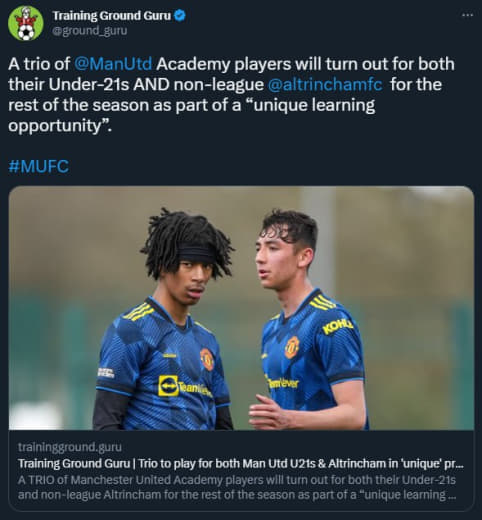
Task: Click the tweet text about 'unique learning opportunity'
Action: pyautogui.click(x=231, y=95)
